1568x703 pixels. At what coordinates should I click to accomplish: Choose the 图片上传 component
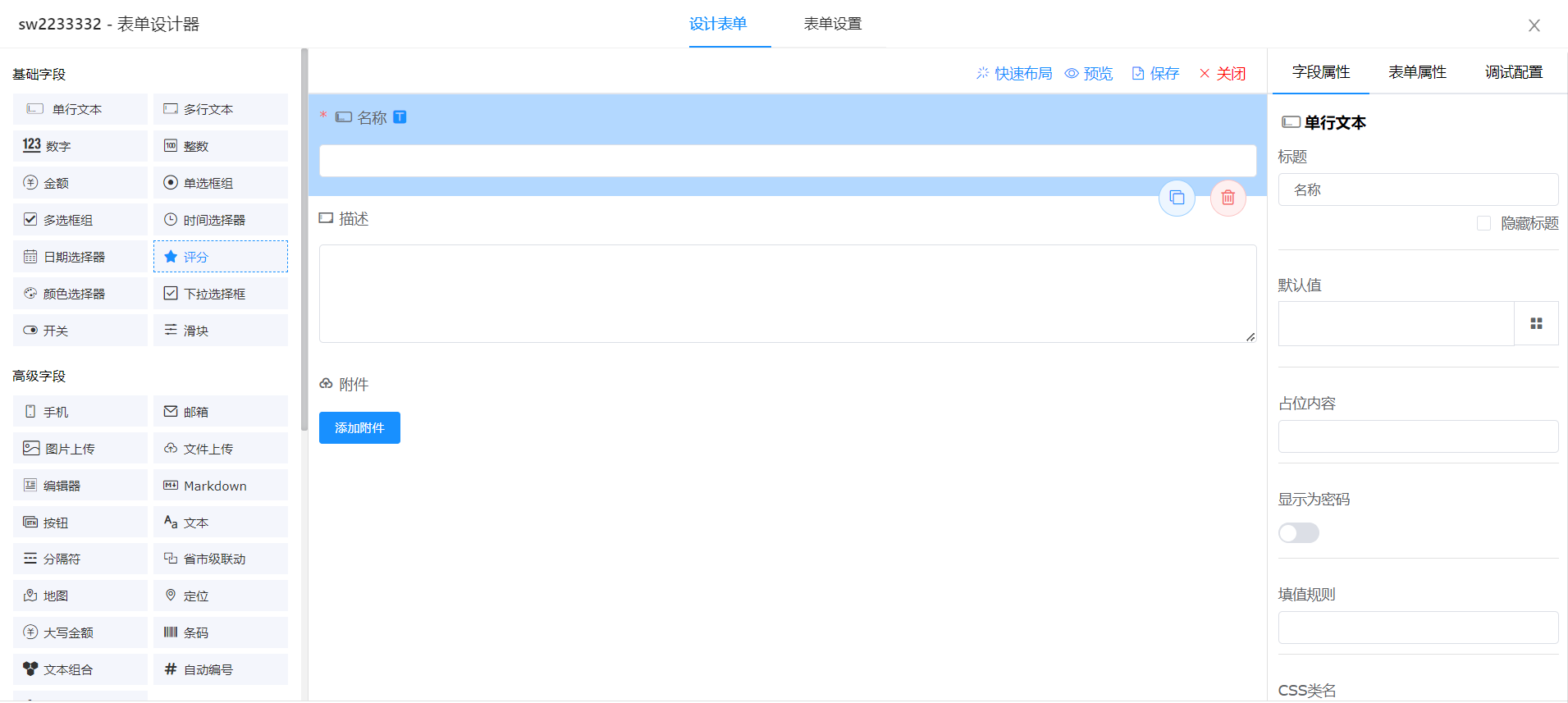pos(80,449)
